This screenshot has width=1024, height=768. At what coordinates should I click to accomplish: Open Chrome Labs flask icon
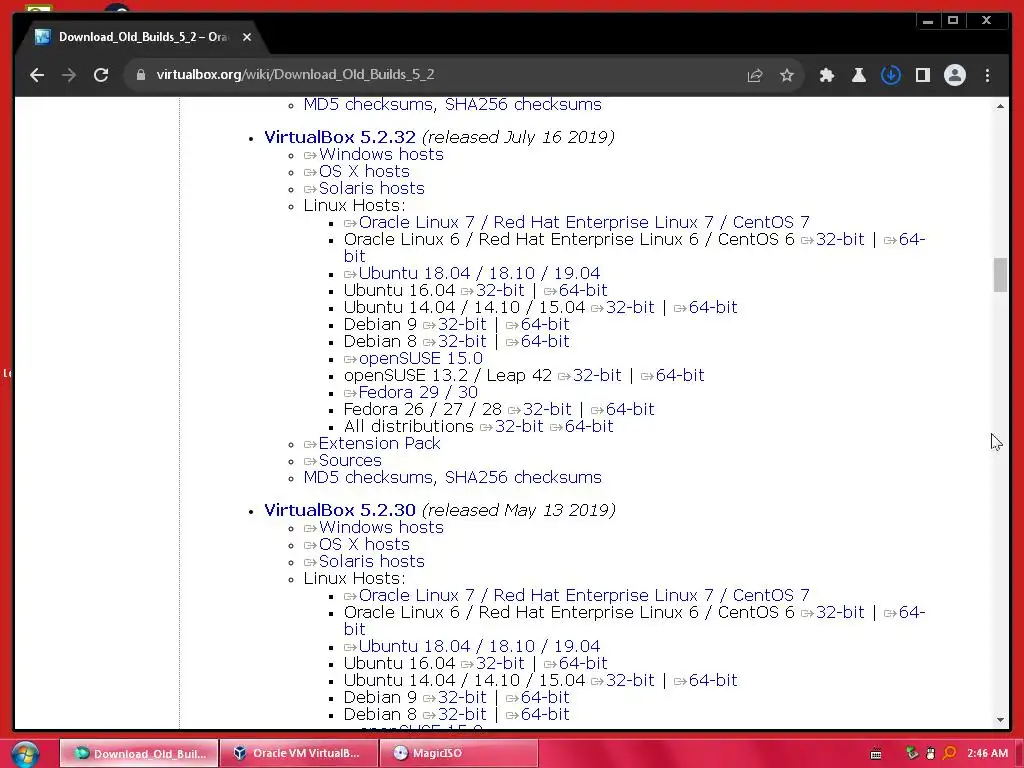click(x=859, y=75)
